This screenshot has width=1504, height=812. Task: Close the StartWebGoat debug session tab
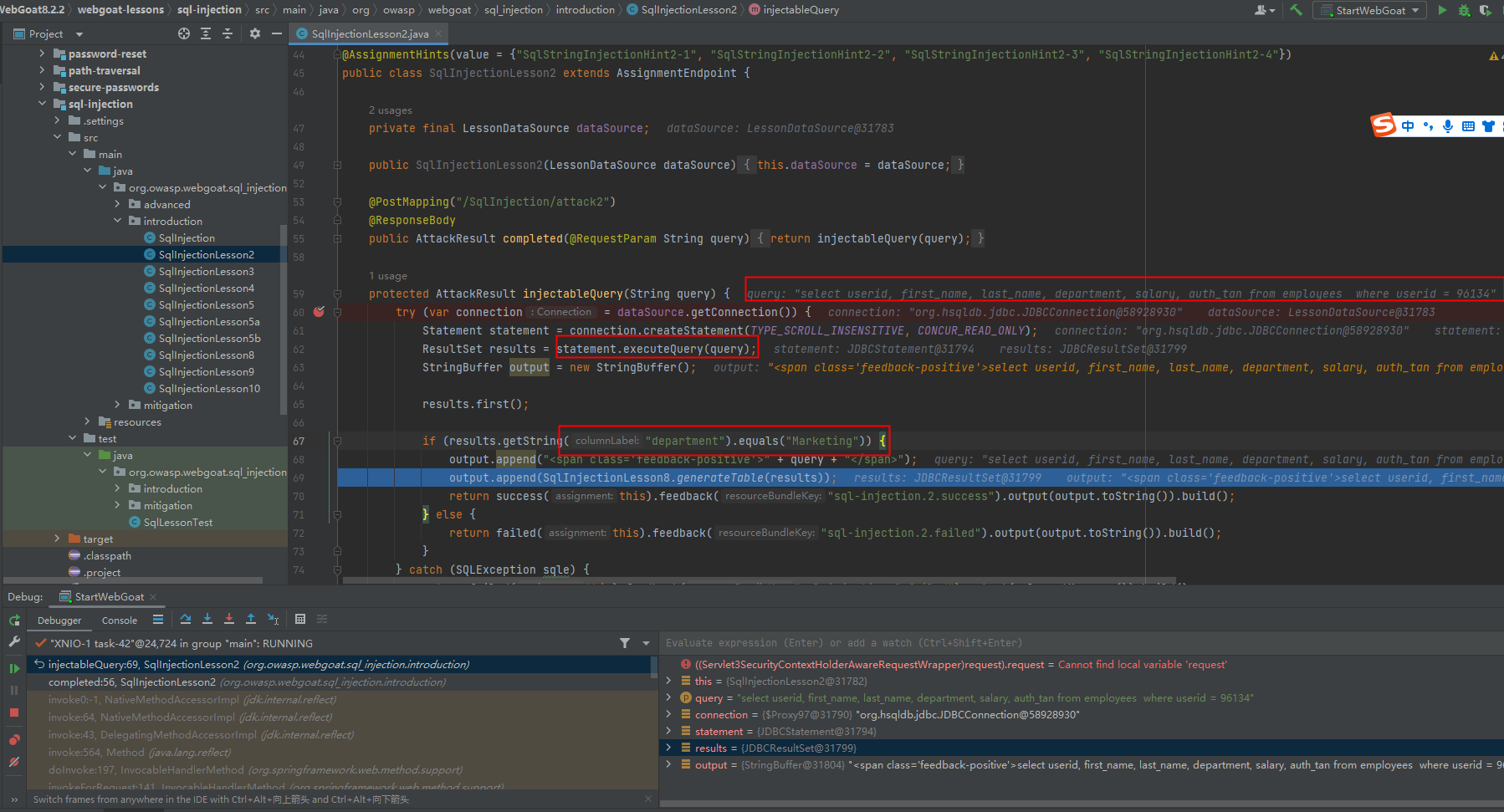pos(153,597)
